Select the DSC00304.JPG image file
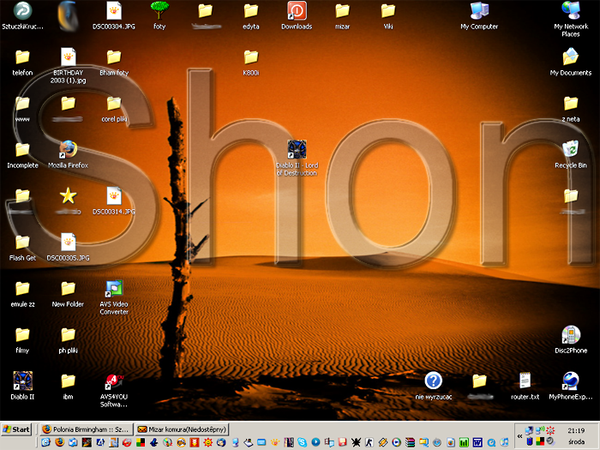 pyautogui.click(x=114, y=11)
